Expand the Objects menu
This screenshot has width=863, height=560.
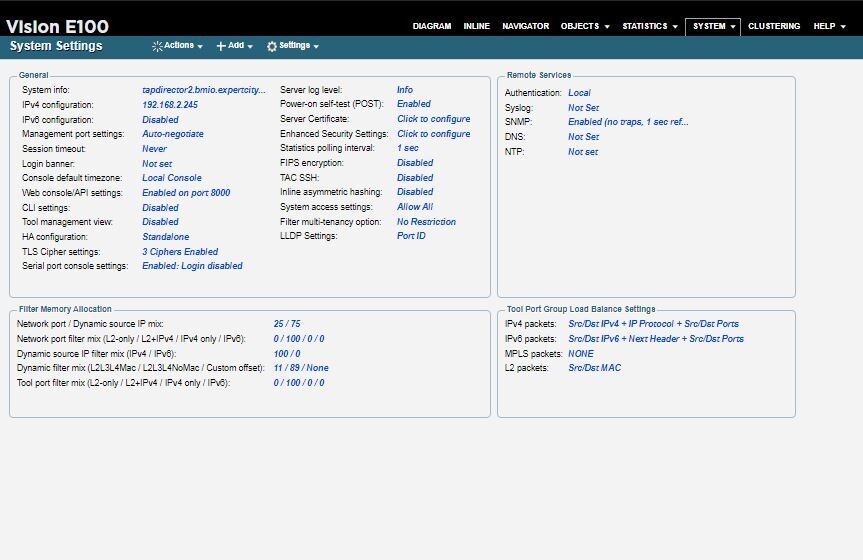[584, 26]
